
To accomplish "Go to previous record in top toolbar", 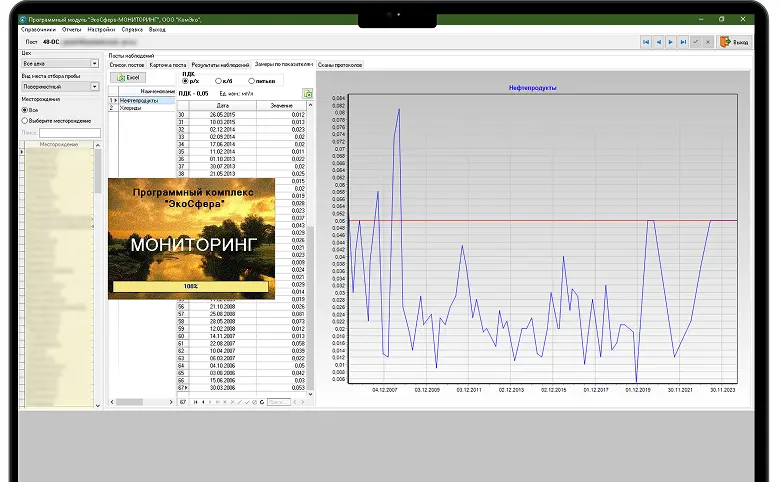I will click(658, 42).
